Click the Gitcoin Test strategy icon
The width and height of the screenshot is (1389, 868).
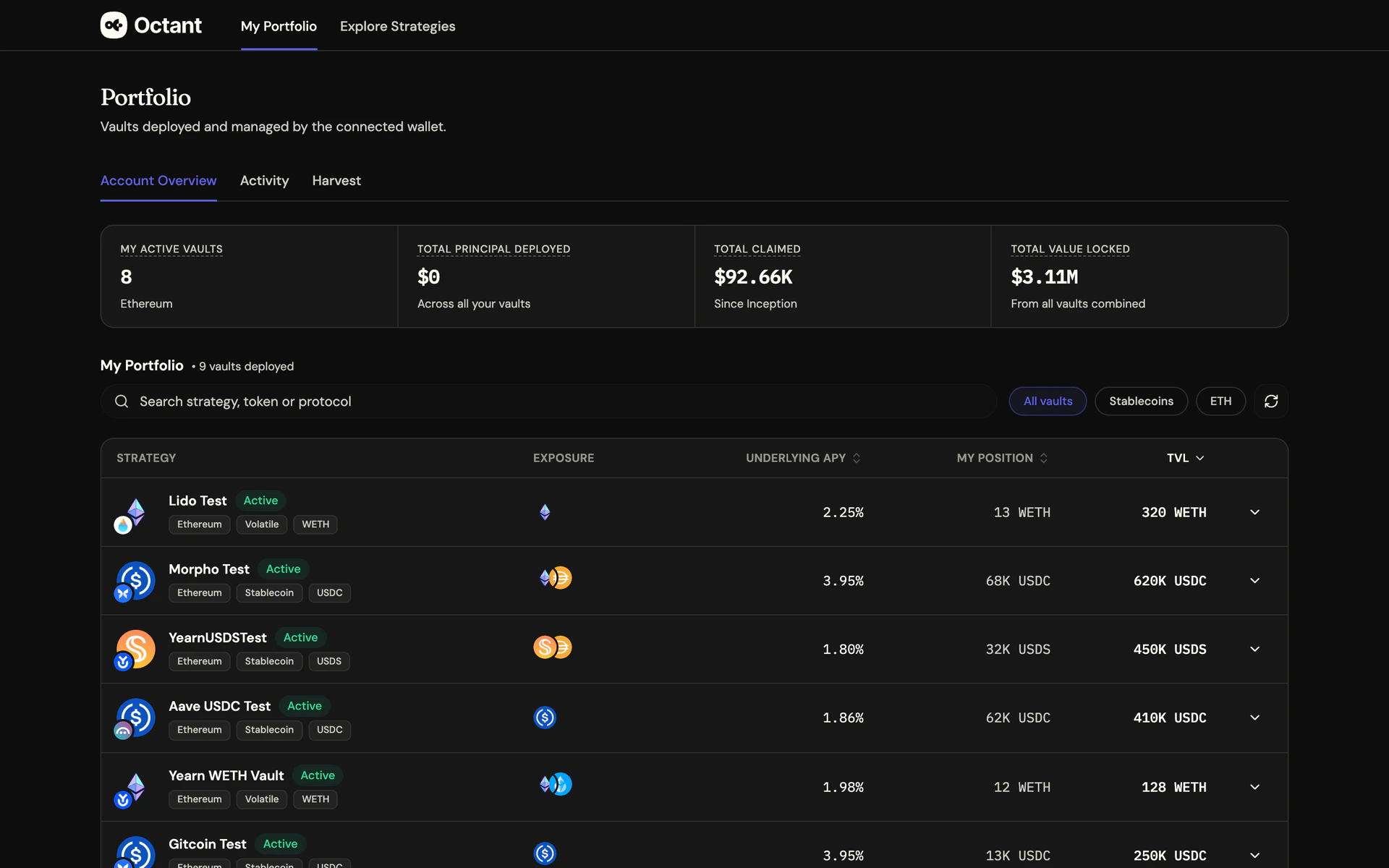point(135,854)
